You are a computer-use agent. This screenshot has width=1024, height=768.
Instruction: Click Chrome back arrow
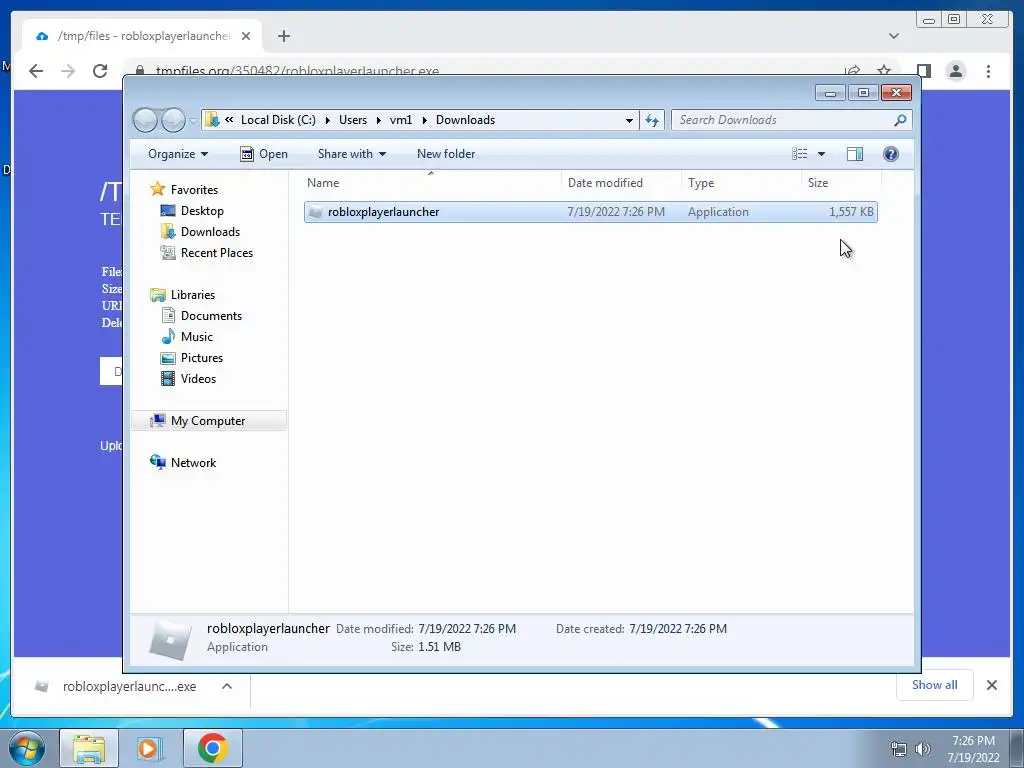pos(36,71)
